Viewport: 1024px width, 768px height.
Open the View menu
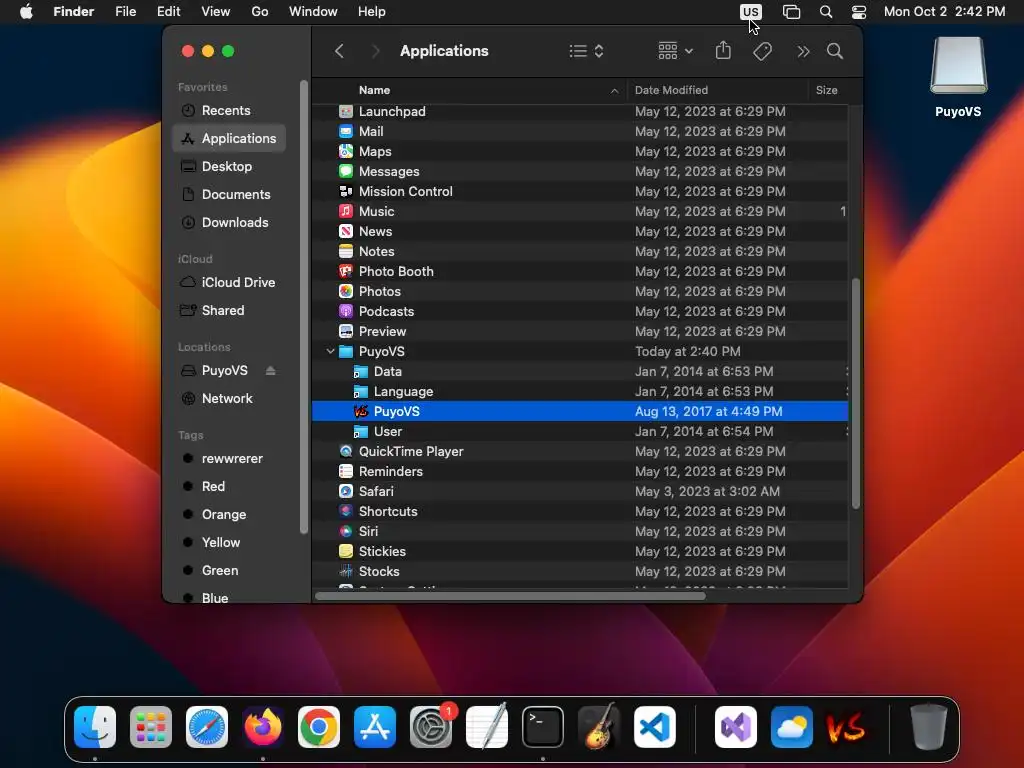point(215,12)
